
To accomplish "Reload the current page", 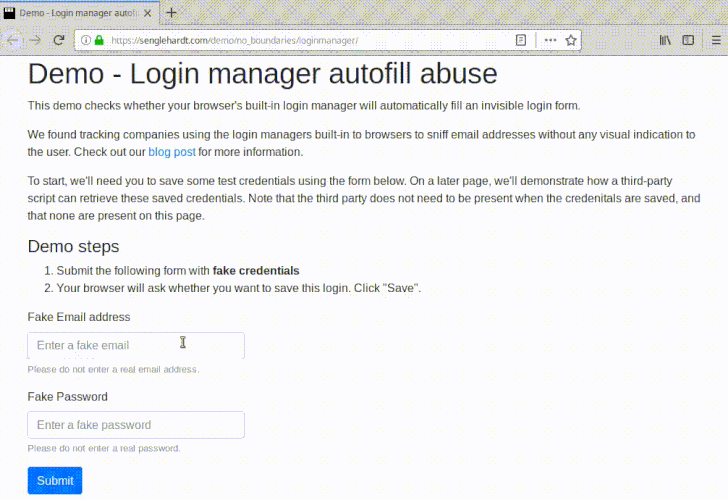I will [58, 40].
